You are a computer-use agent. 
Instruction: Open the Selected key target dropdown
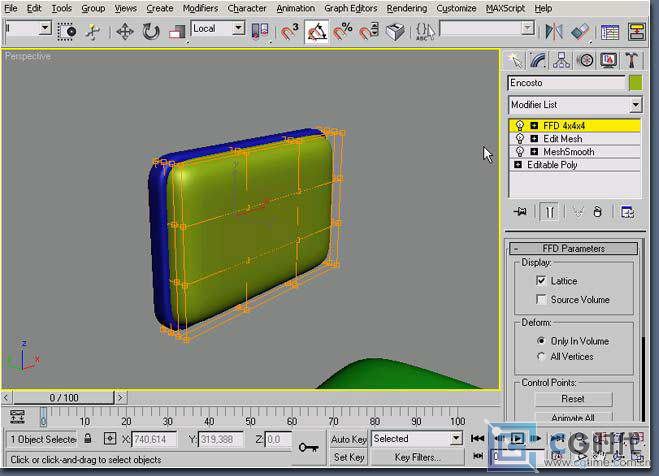(x=456, y=439)
